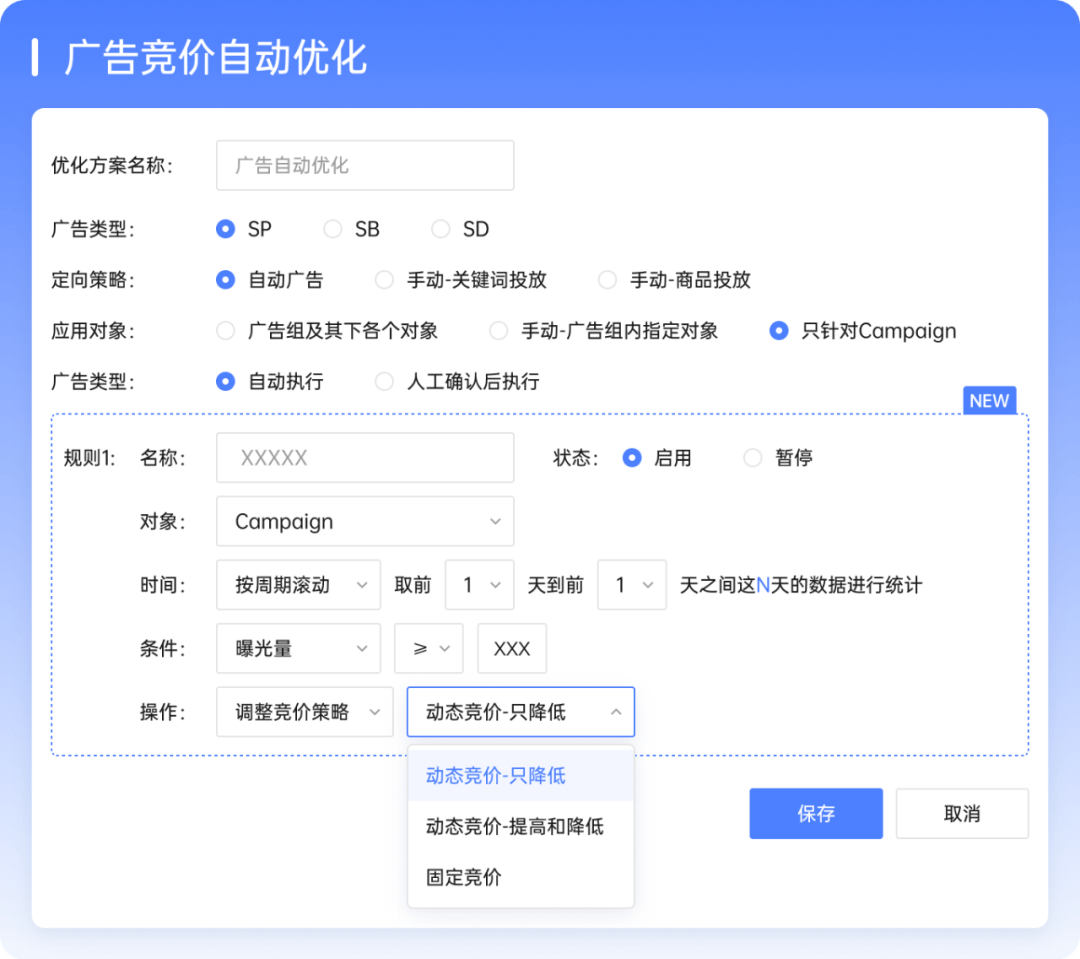The image size is (1080, 959).
Task: Select the SB ad type radio button
Action: pyautogui.click(x=333, y=229)
